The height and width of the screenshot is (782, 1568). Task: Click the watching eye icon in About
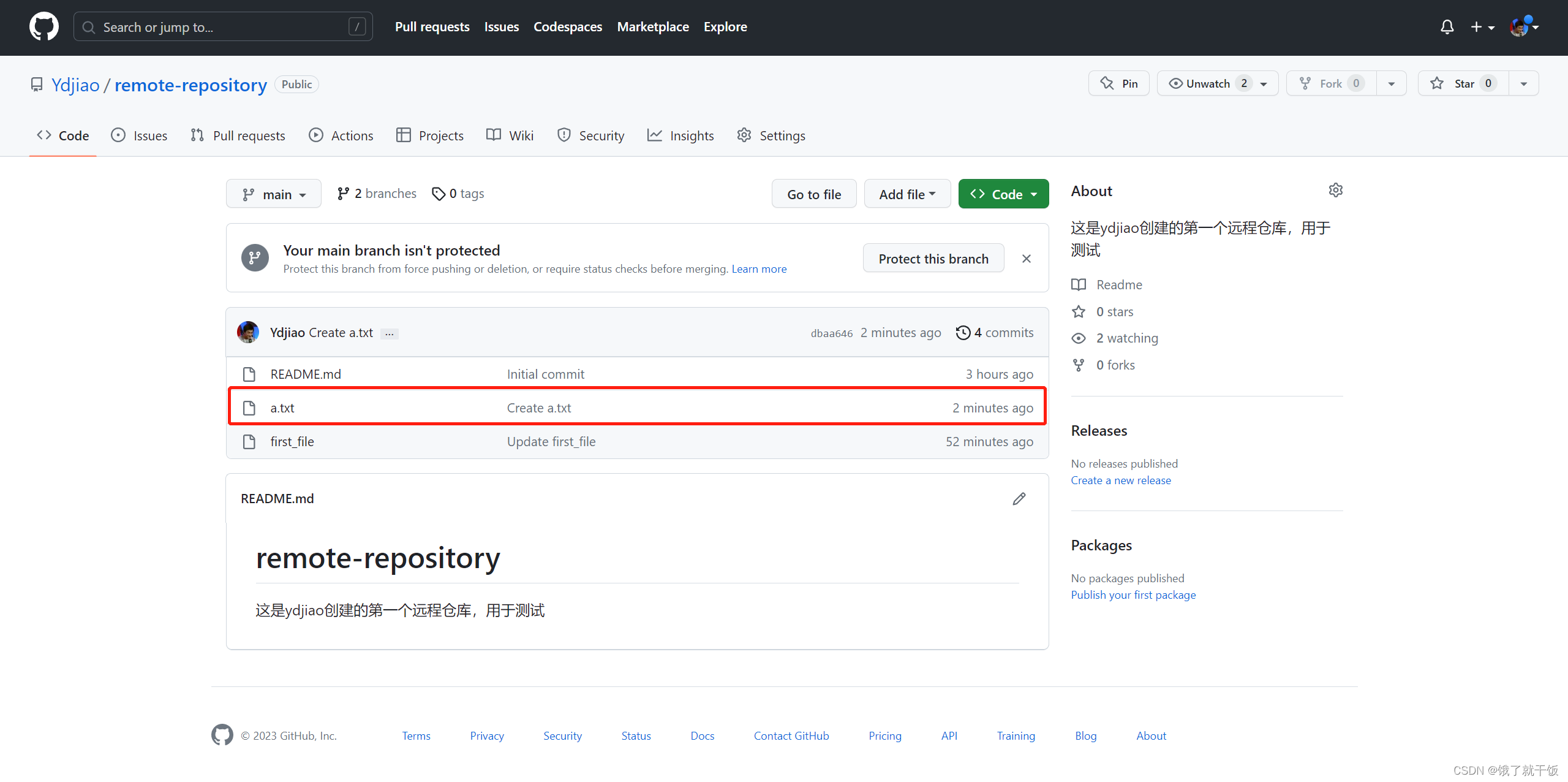click(1079, 338)
